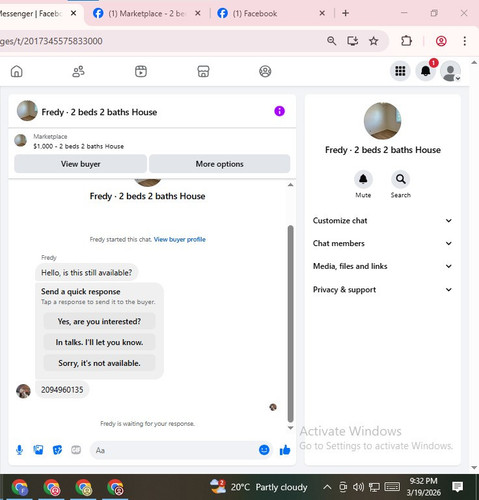Go to Facebook Home icon
This screenshot has width=479, height=500.
(17, 71)
